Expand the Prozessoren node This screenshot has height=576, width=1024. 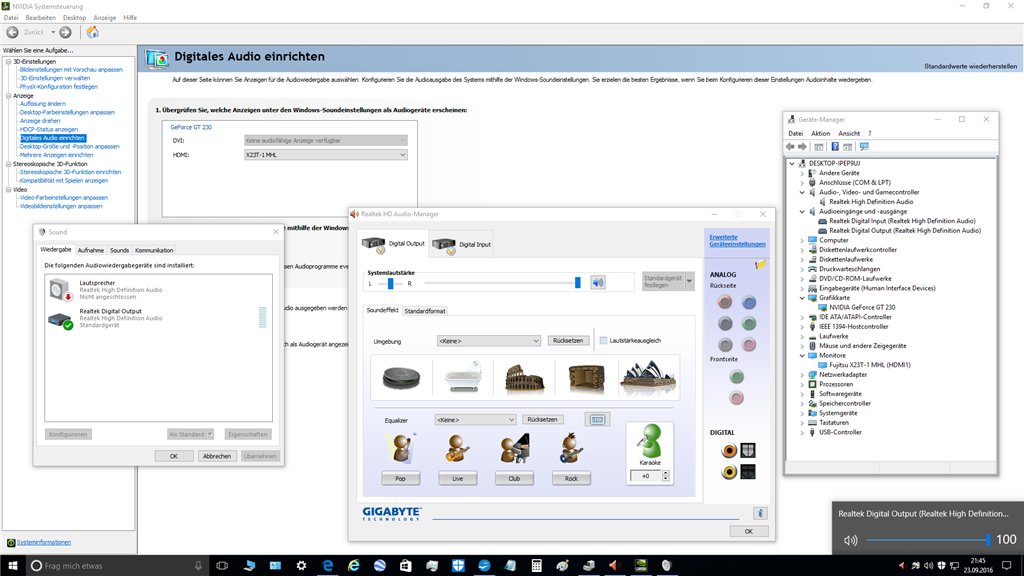pyautogui.click(x=802, y=384)
